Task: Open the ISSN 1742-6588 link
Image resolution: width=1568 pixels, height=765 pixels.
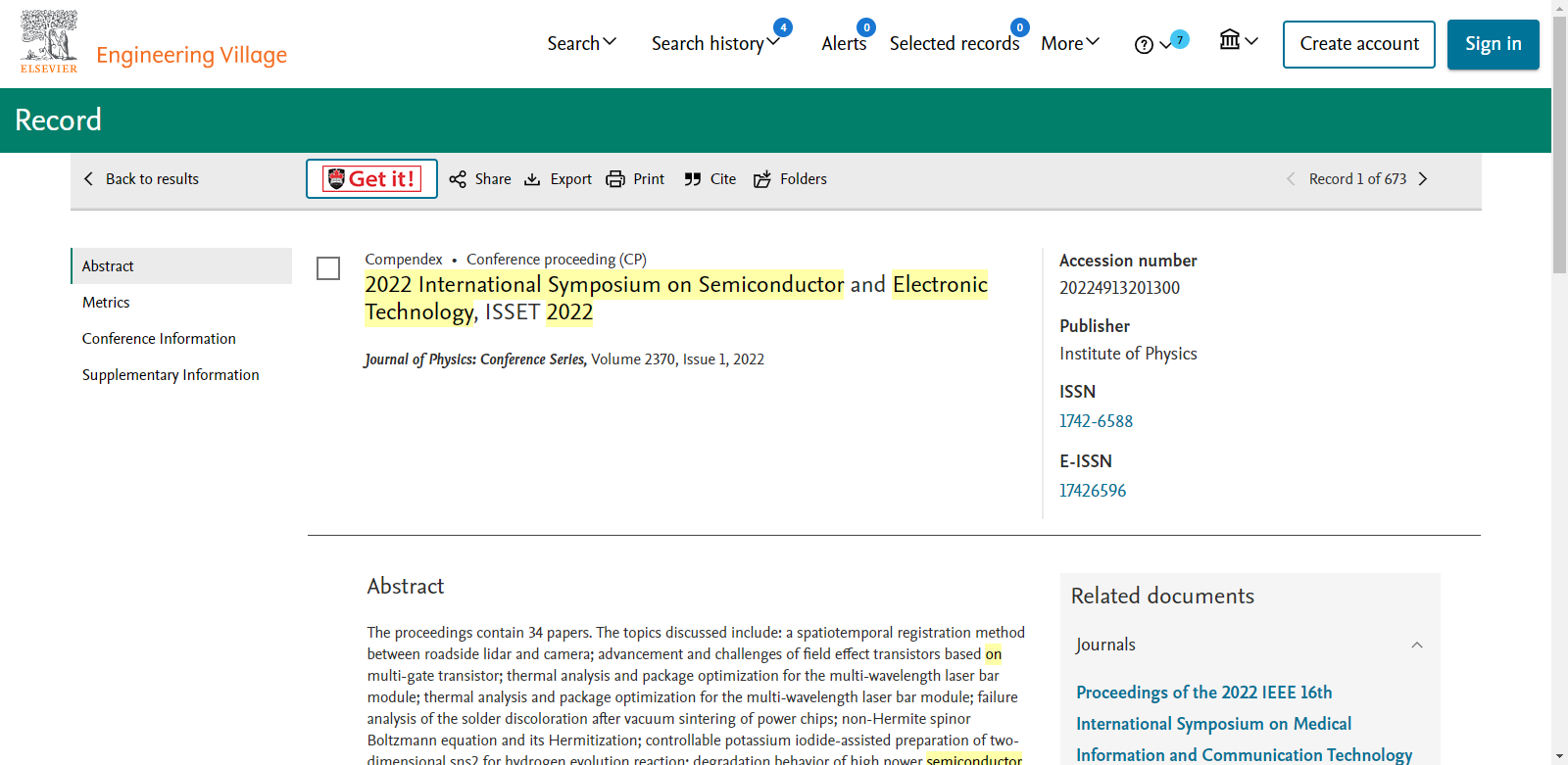Action: 1096,421
